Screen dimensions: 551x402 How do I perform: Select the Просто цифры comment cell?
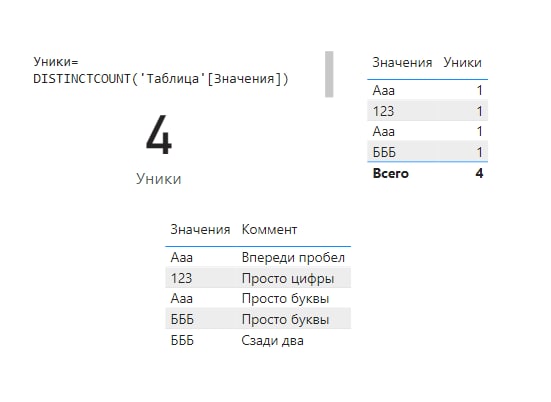tap(288, 278)
